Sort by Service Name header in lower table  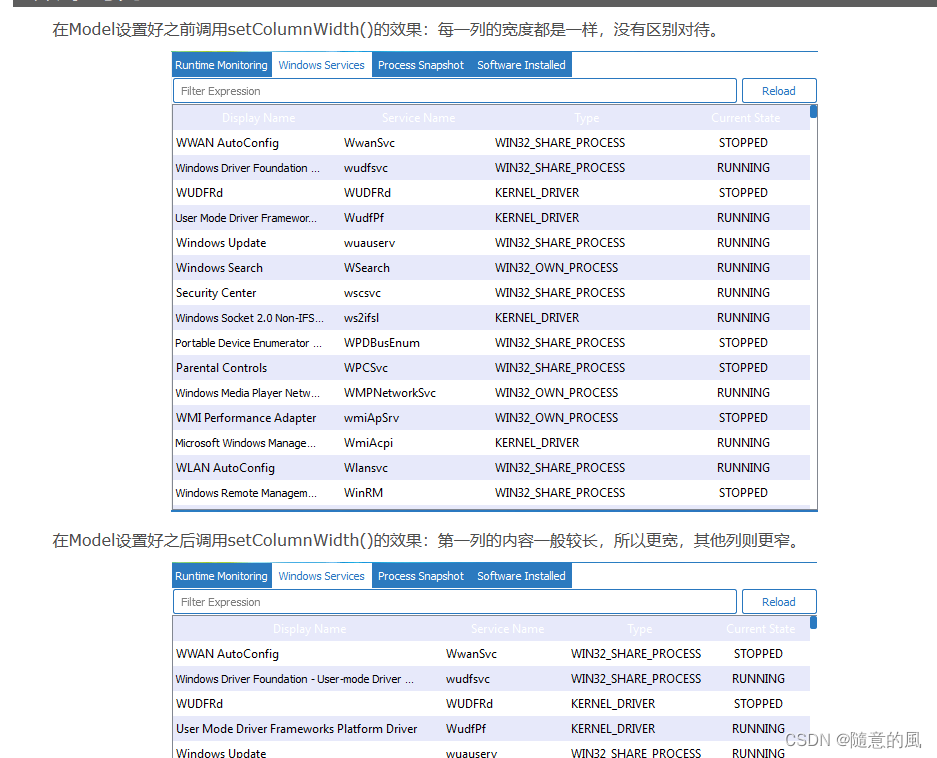point(507,629)
